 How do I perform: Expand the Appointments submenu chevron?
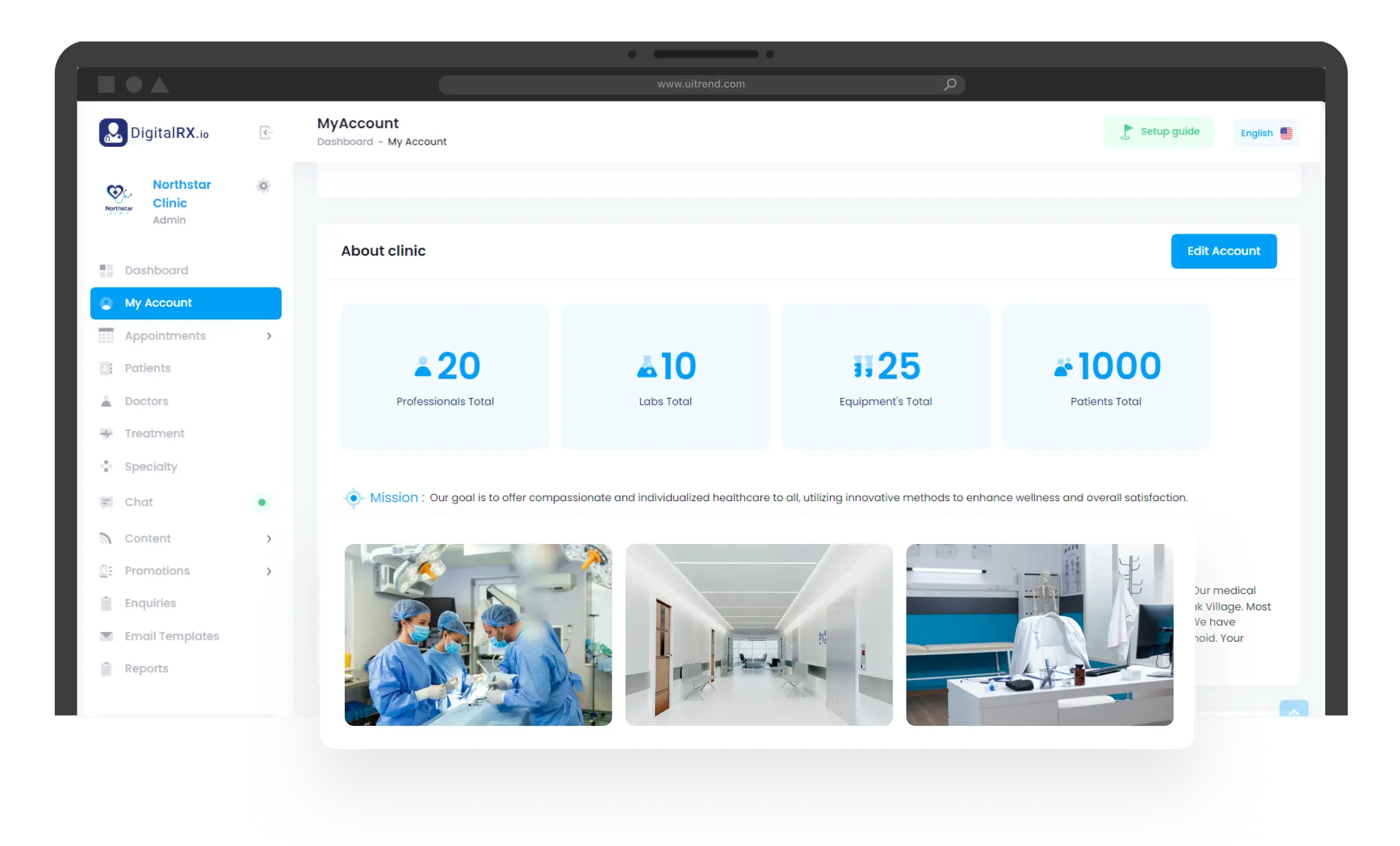(x=269, y=336)
